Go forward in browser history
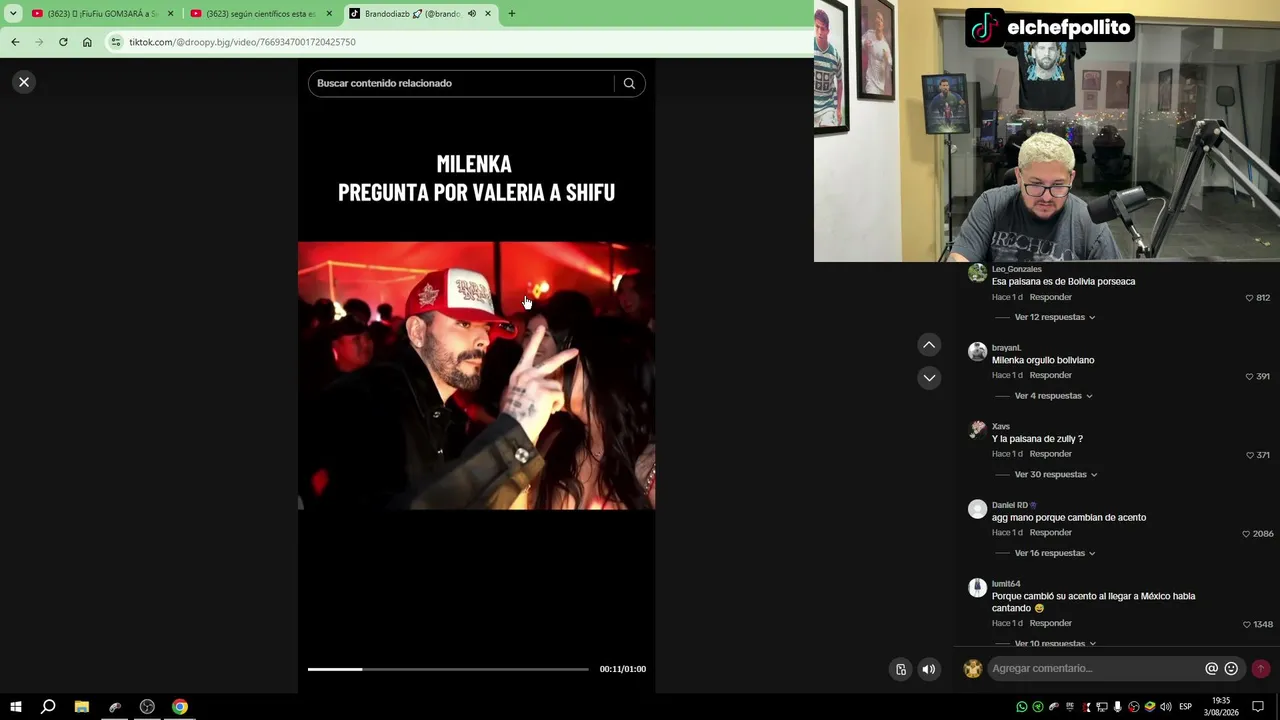 pyautogui.click(x=39, y=42)
